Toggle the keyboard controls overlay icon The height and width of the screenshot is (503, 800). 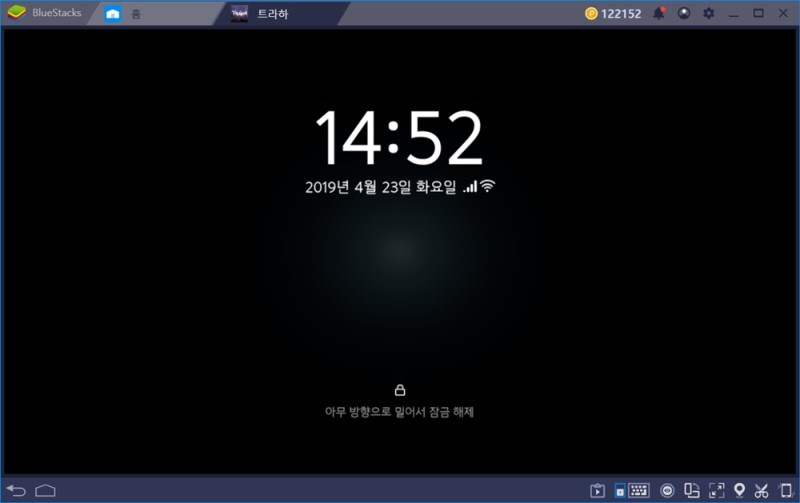(620, 490)
